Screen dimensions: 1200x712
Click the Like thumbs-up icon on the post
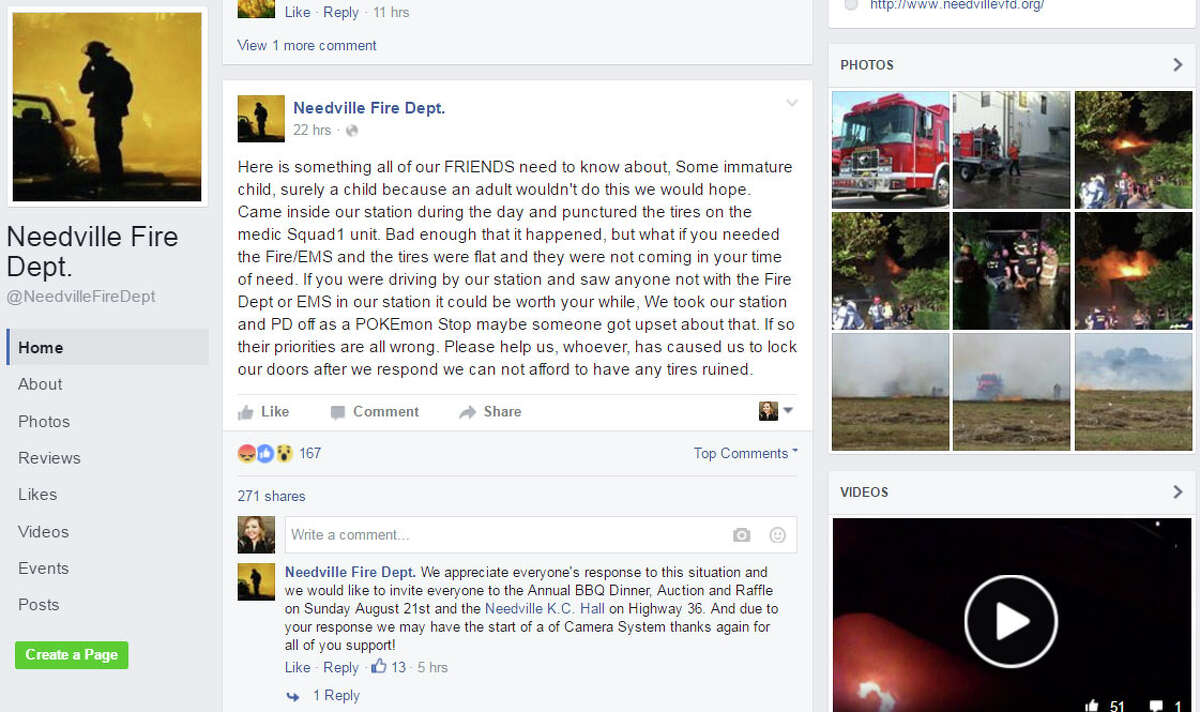[246, 412]
